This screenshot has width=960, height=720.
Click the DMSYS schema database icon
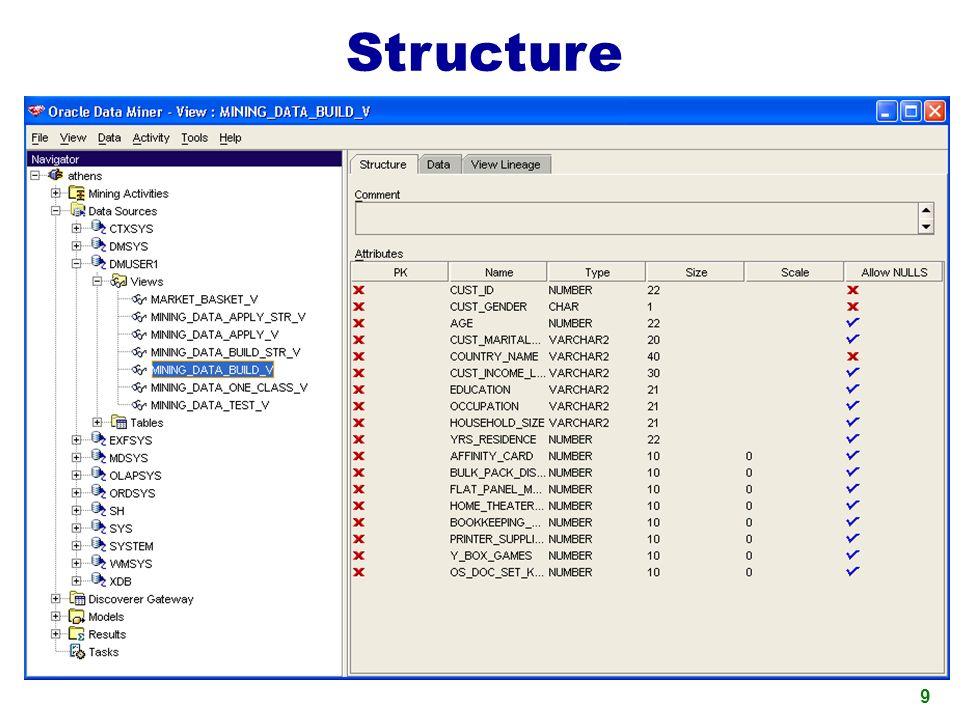98,246
